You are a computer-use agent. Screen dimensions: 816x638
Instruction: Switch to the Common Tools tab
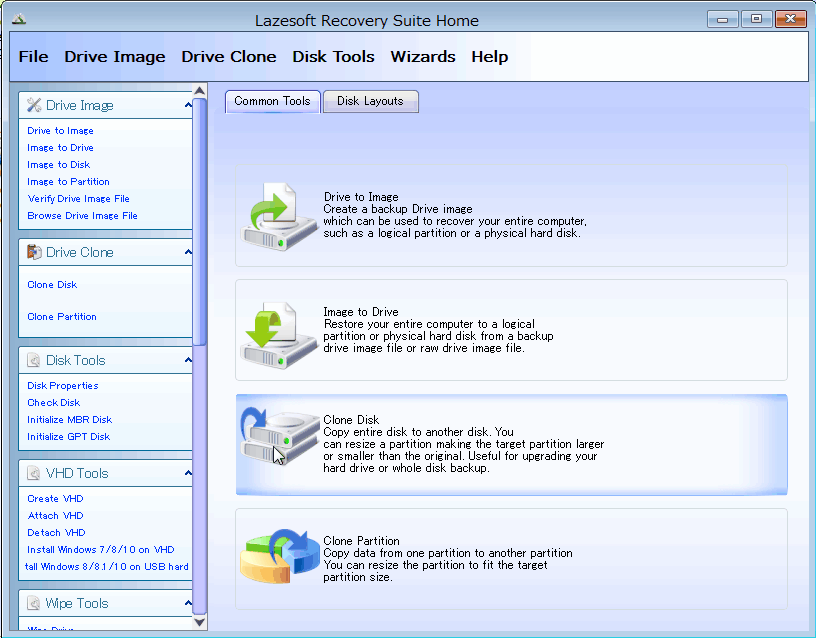pyautogui.click(x=272, y=101)
